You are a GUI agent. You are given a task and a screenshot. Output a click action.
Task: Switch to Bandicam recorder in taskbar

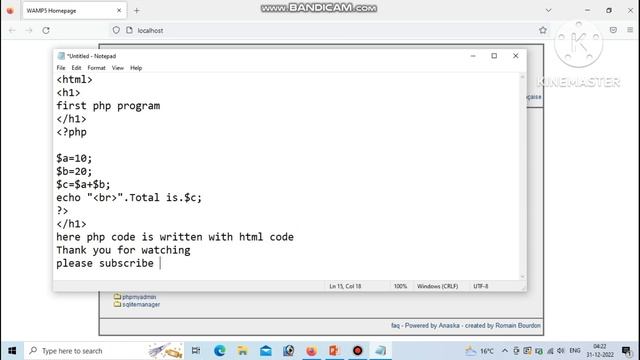pyautogui.click(x=358, y=351)
